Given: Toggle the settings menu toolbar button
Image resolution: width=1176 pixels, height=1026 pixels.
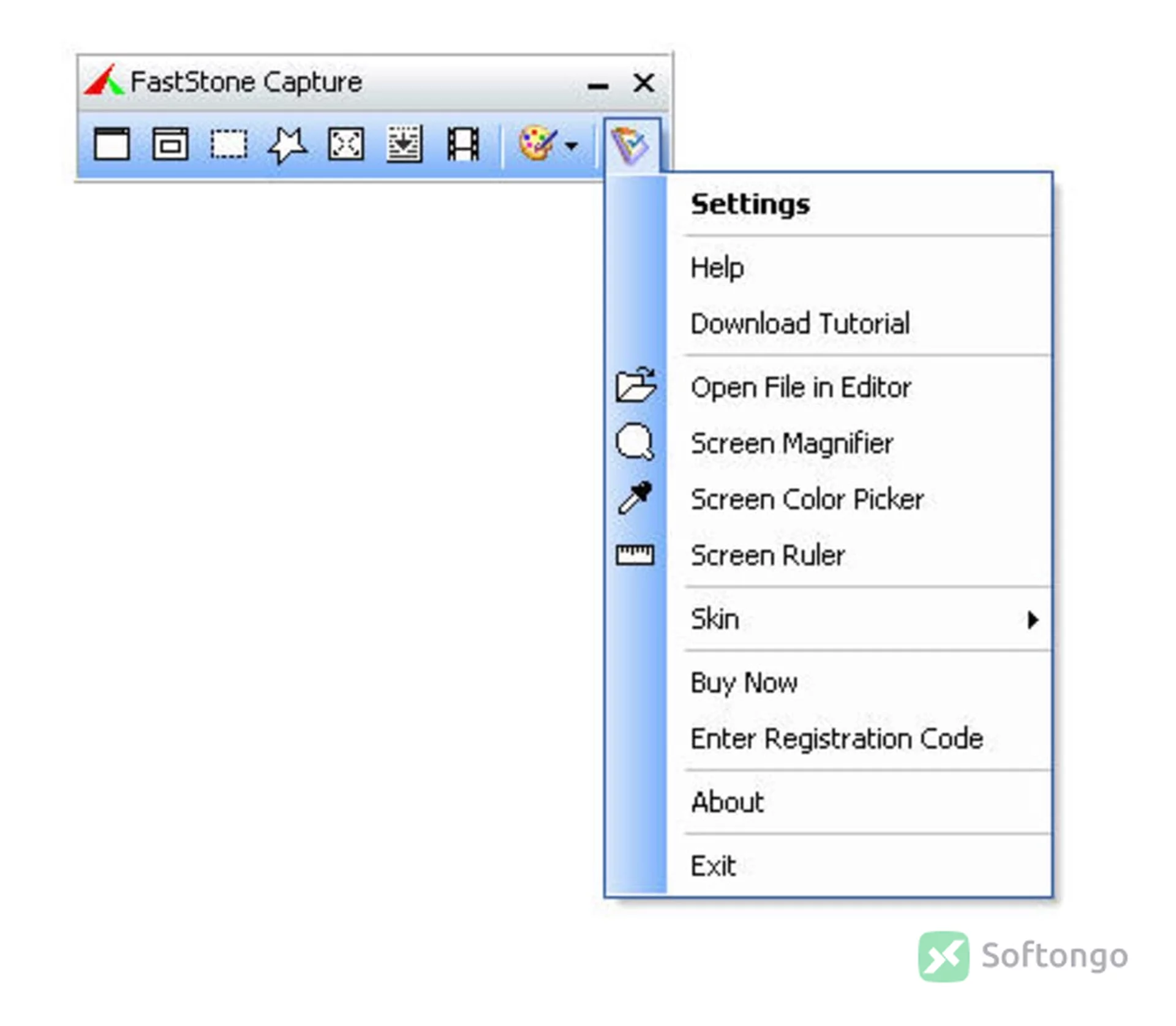Looking at the screenshot, I should (x=631, y=145).
